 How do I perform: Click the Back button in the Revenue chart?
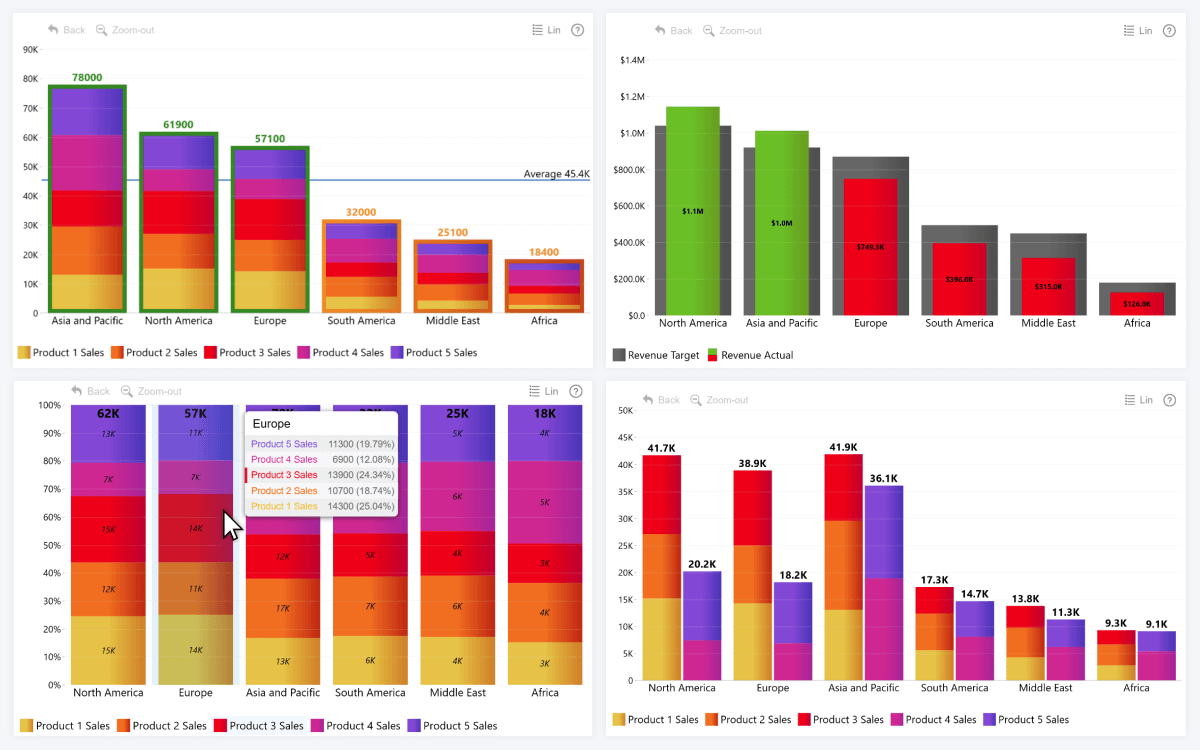point(673,31)
